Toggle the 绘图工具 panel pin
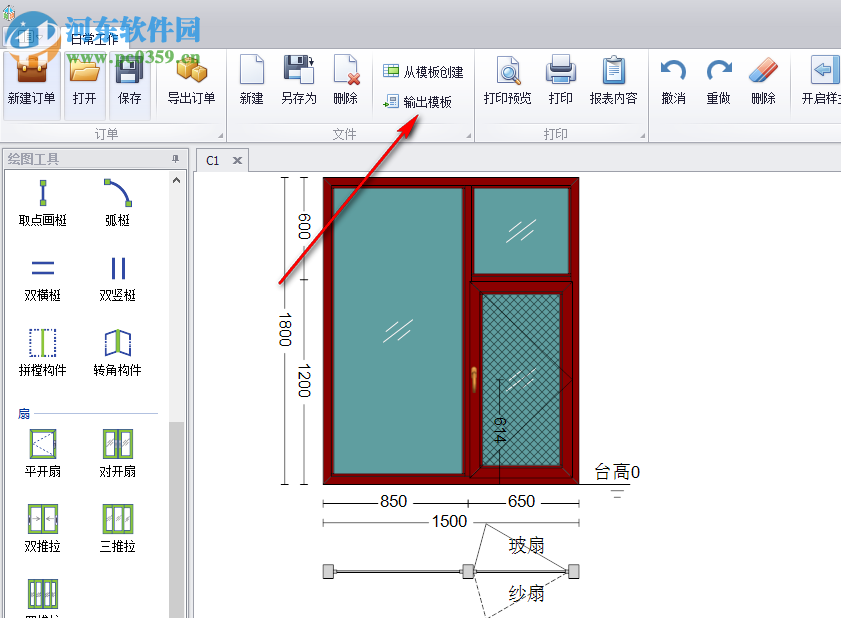This screenshot has height=618, width=841. pos(175,159)
